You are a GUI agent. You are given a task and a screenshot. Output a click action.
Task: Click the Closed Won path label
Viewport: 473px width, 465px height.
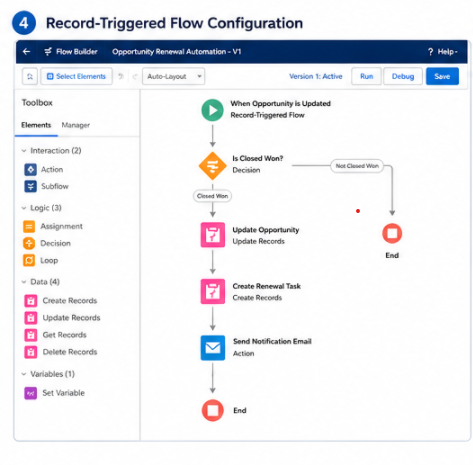[x=212, y=196]
